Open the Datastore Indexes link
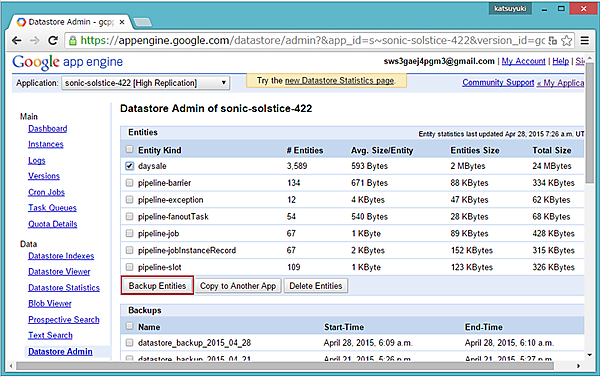Viewport: 600px width, 377px height. click(61, 256)
